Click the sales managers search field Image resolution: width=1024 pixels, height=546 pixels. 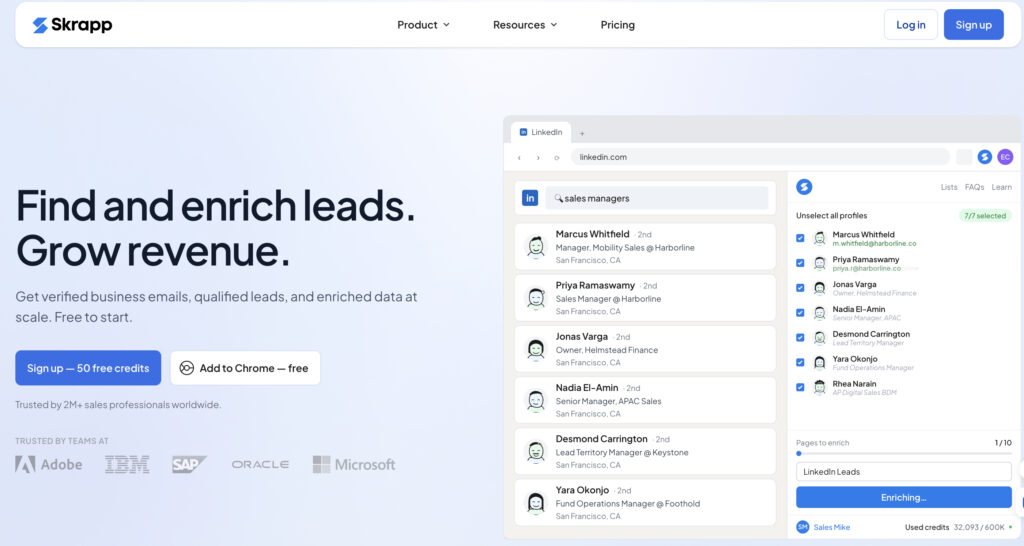click(x=656, y=198)
